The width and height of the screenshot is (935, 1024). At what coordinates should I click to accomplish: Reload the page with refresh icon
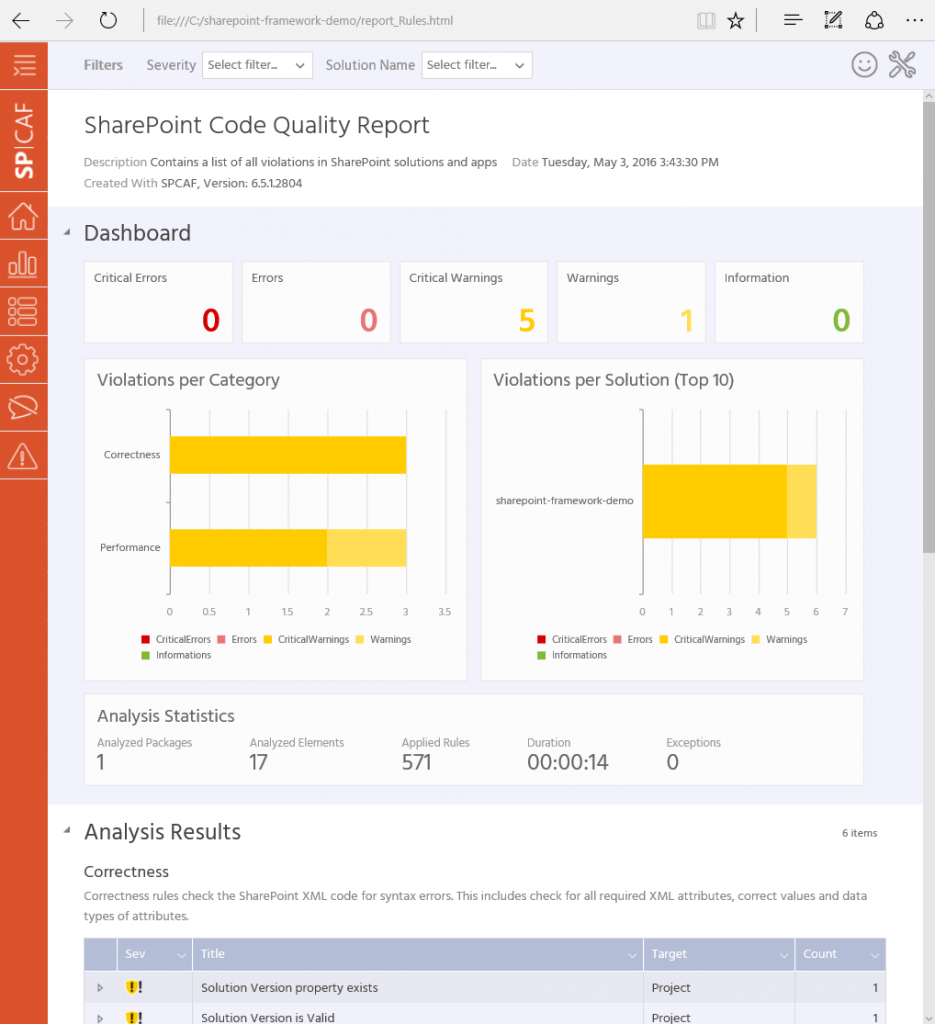pyautogui.click(x=108, y=21)
